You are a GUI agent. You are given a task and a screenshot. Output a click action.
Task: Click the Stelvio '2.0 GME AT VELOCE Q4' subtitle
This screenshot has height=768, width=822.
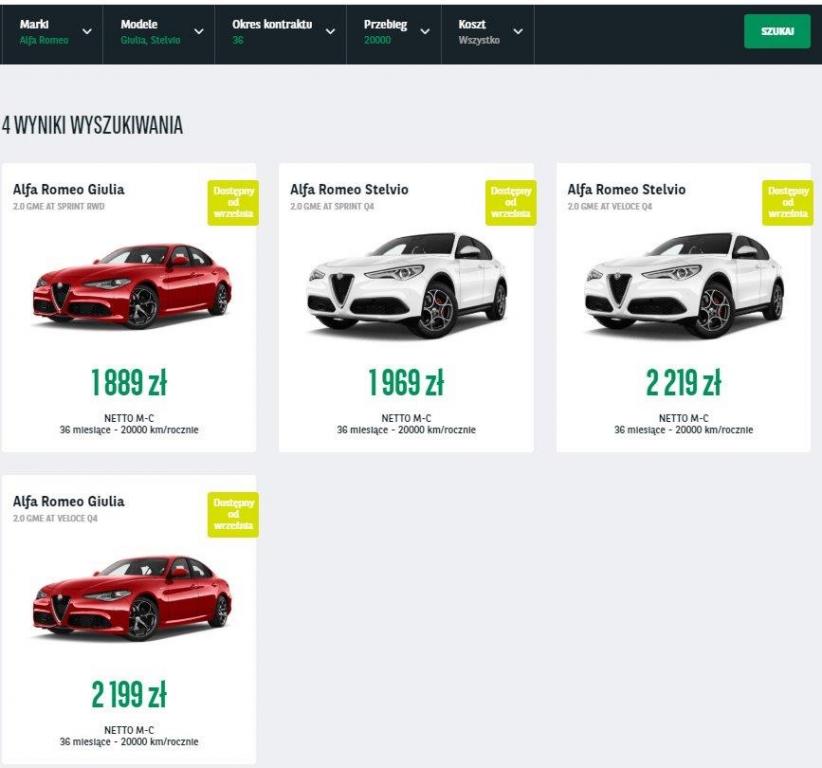tap(610, 207)
